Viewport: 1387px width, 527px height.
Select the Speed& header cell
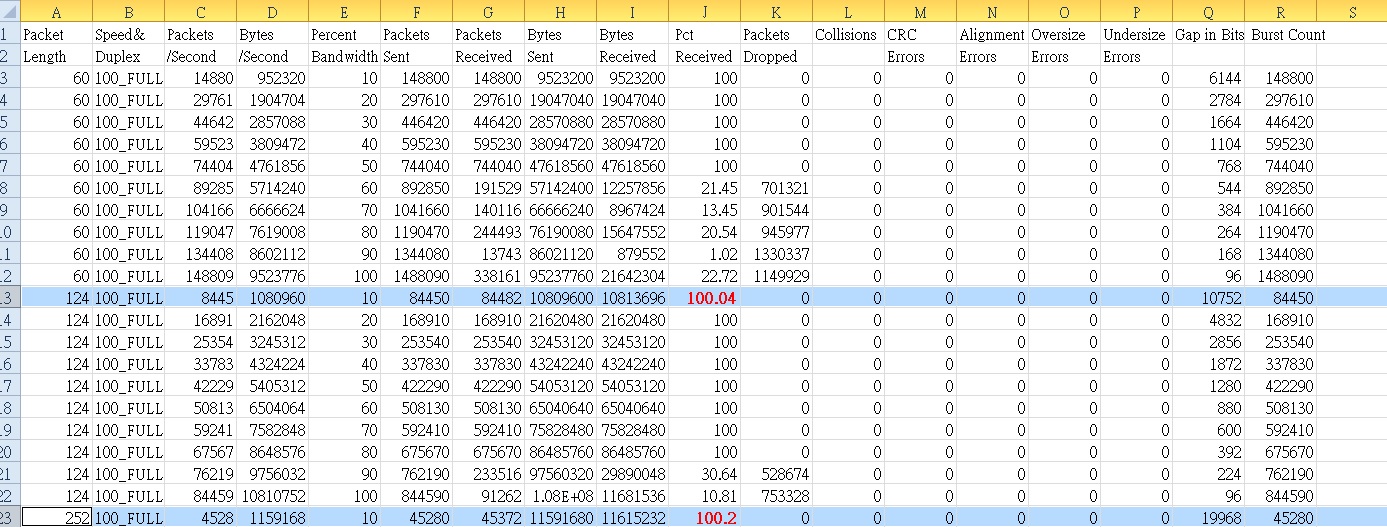[128, 34]
